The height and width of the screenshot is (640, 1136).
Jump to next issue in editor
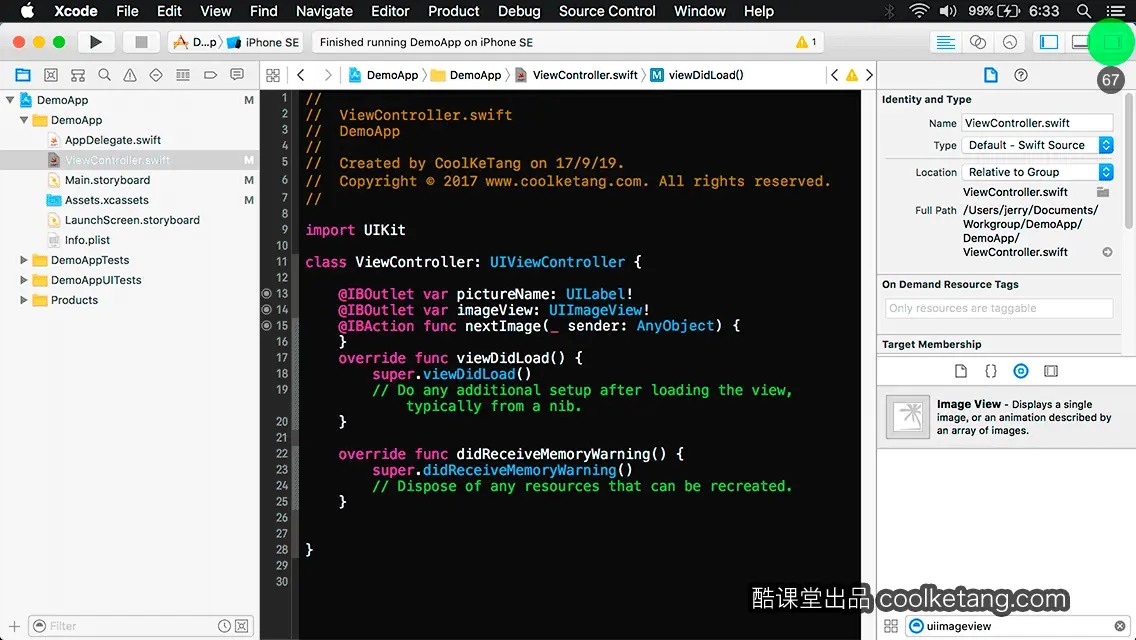(x=869, y=75)
